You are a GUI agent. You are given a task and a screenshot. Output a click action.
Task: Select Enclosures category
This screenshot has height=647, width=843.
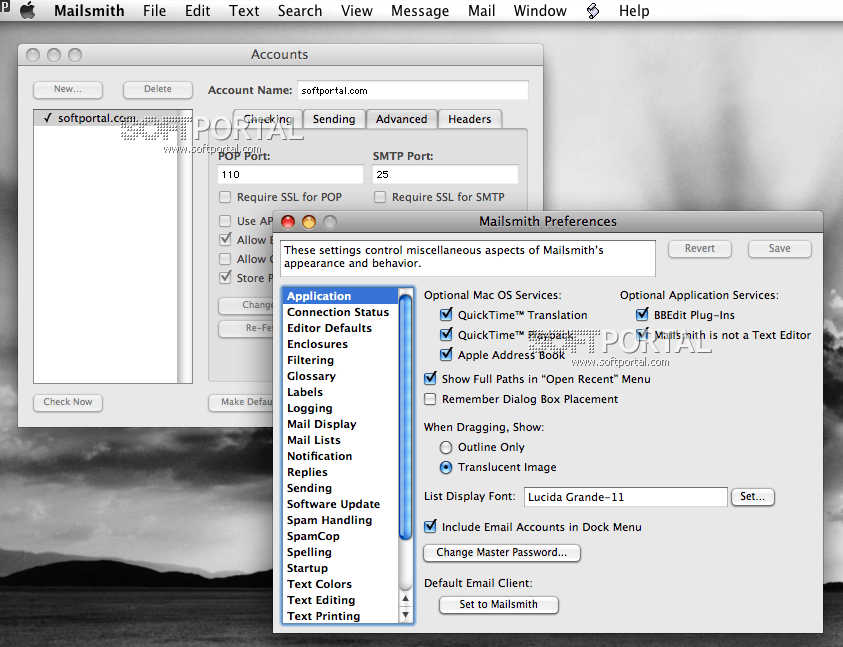(341, 344)
